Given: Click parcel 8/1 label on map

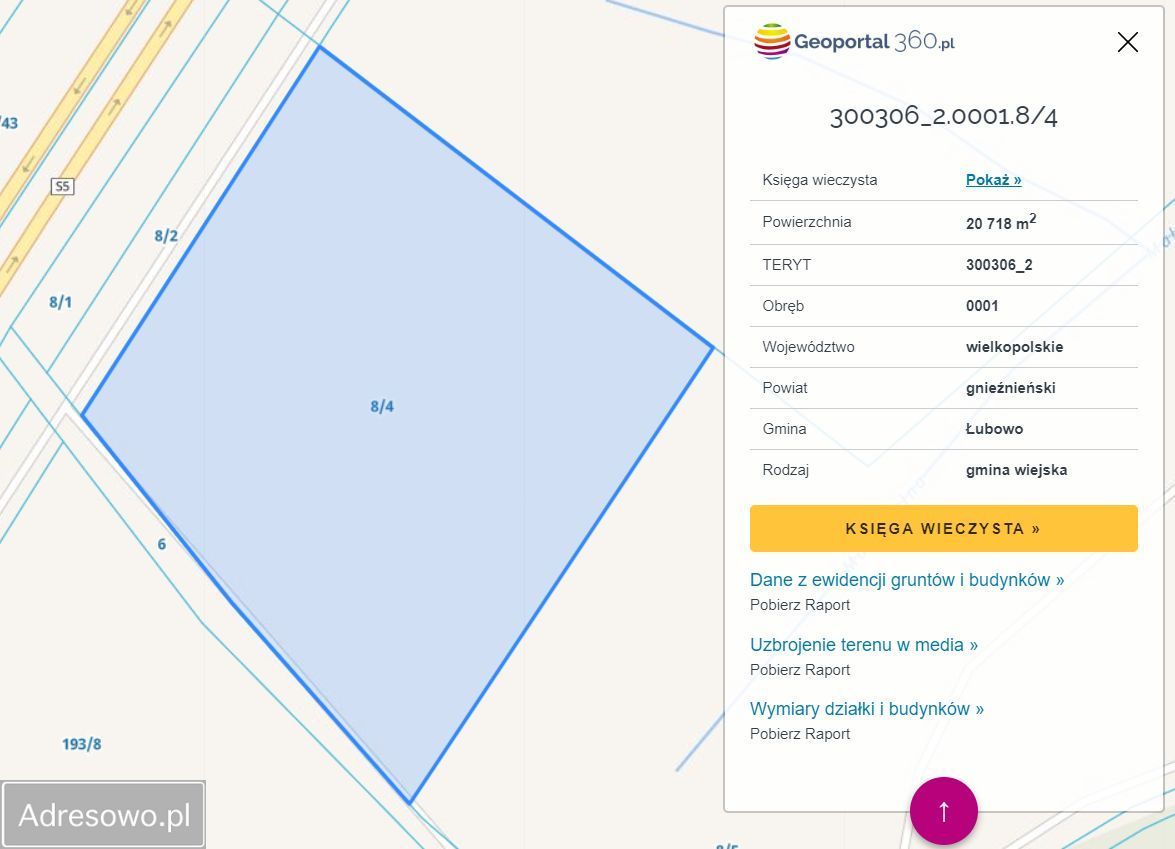Looking at the screenshot, I should pyautogui.click(x=61, y=302).
